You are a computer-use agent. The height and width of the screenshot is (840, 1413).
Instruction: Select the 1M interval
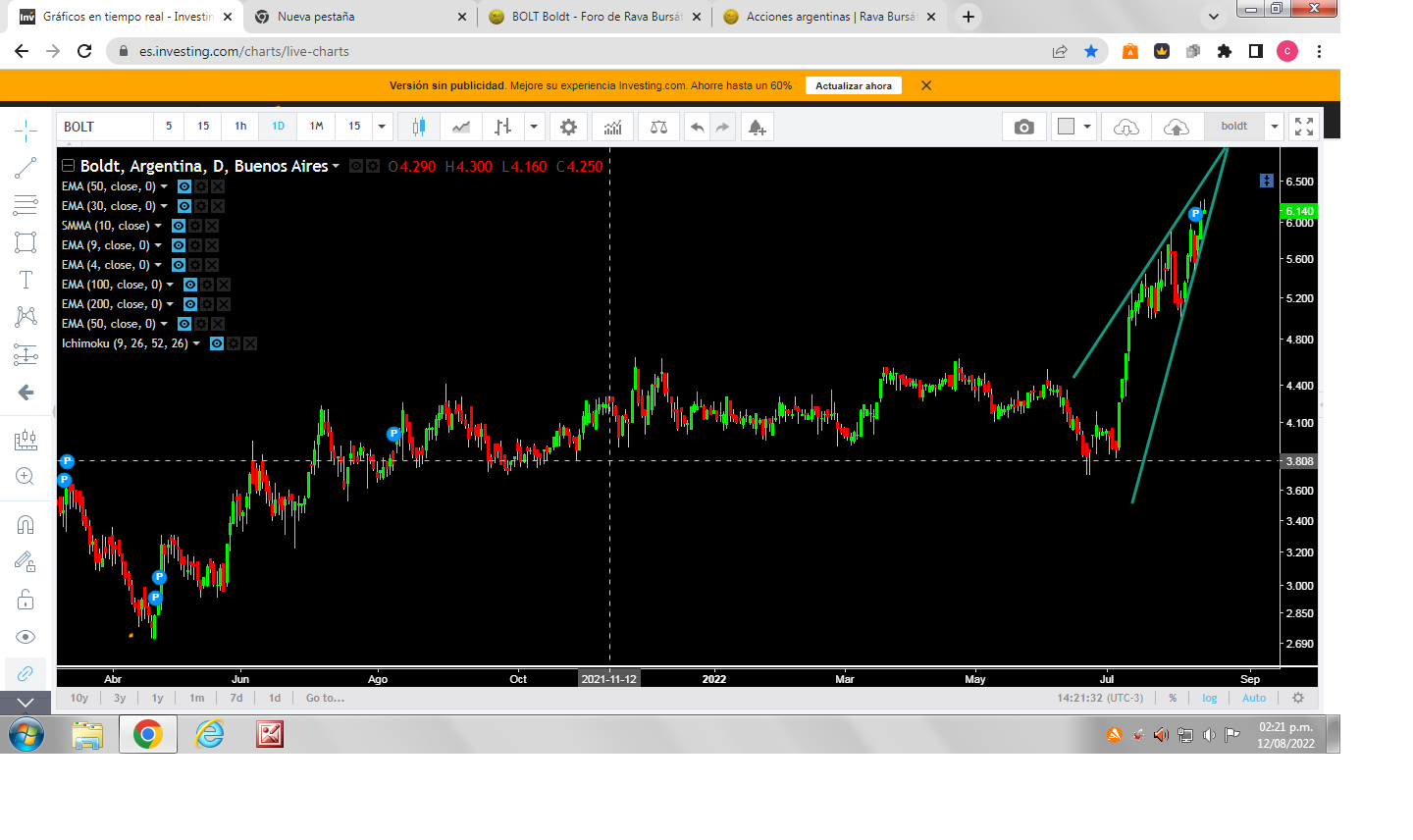click(x=316, y=127)
